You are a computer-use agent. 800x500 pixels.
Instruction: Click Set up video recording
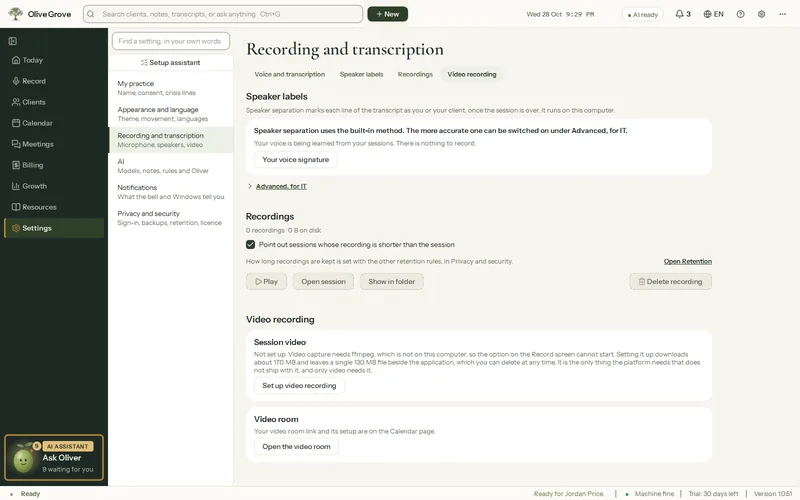[x=299, y=385]
